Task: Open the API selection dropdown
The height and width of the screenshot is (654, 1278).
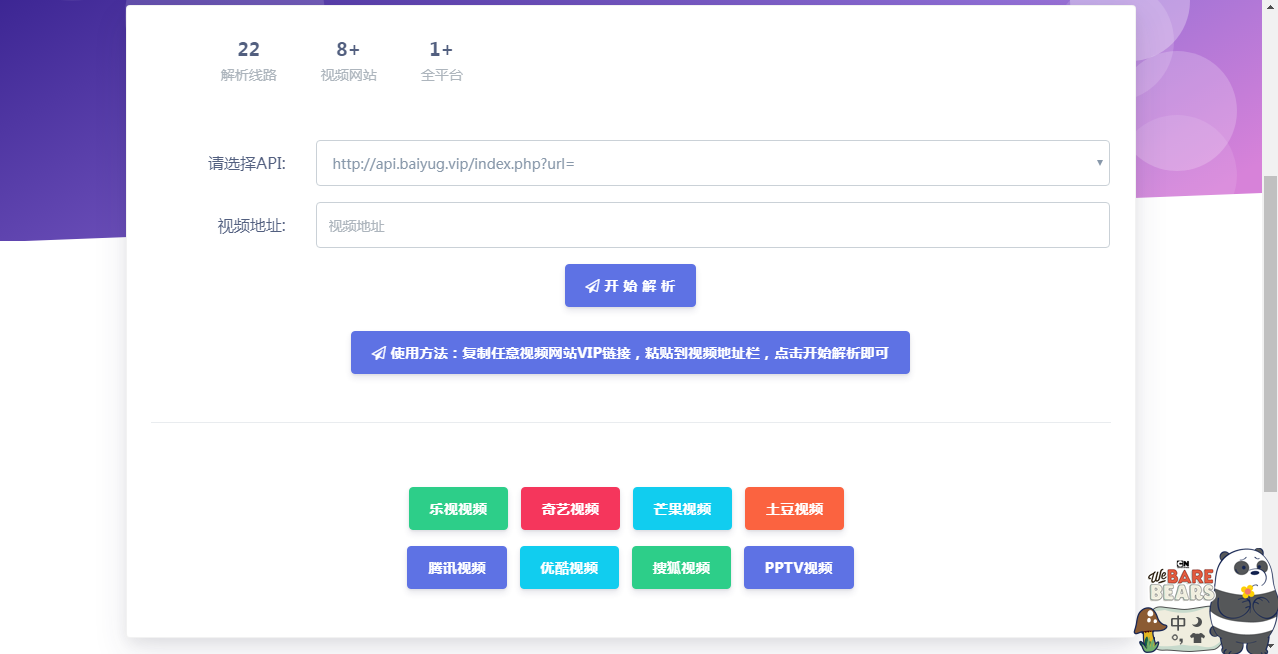Action: pos(712,162)
